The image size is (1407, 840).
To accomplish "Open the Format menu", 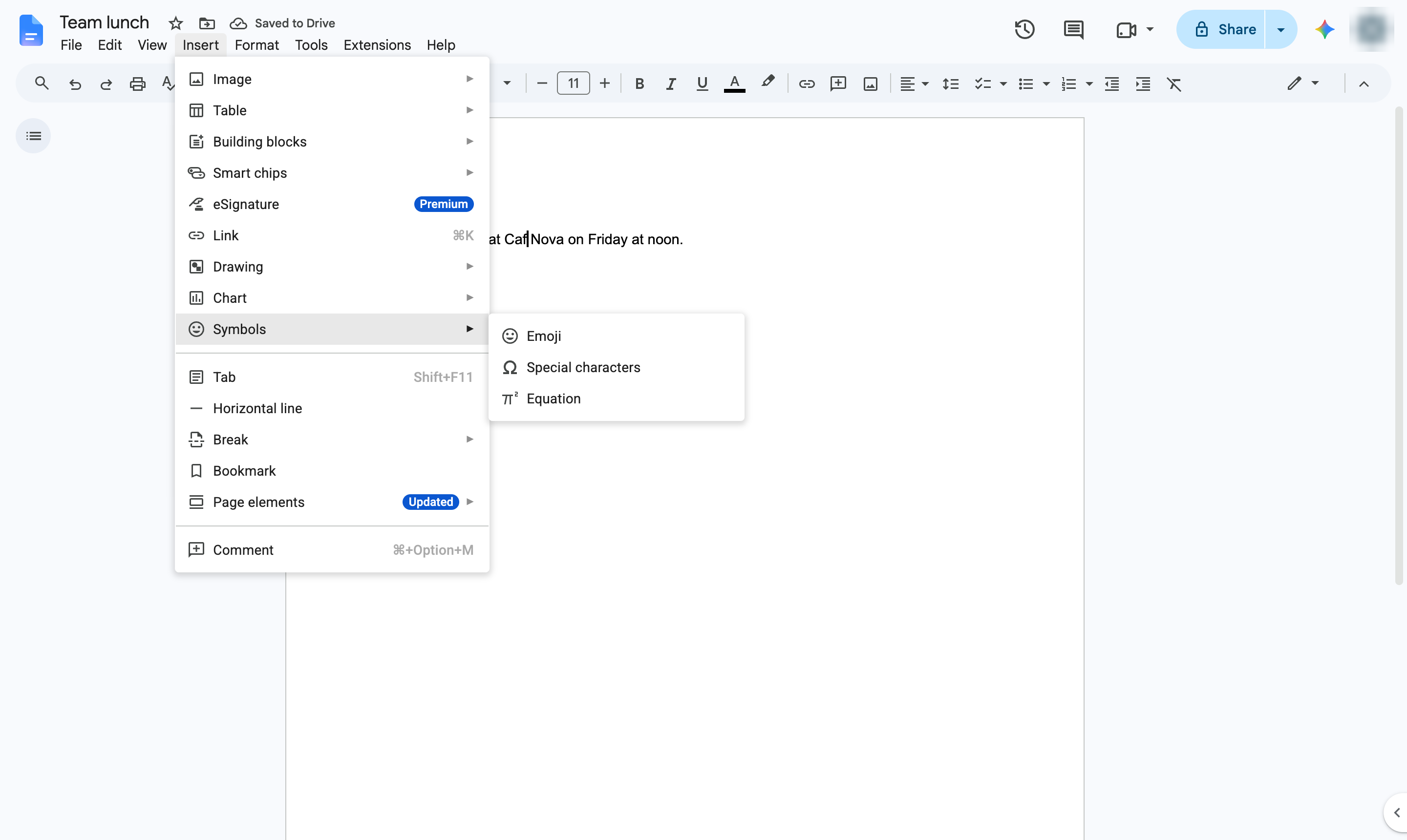I will click(256, 45).
